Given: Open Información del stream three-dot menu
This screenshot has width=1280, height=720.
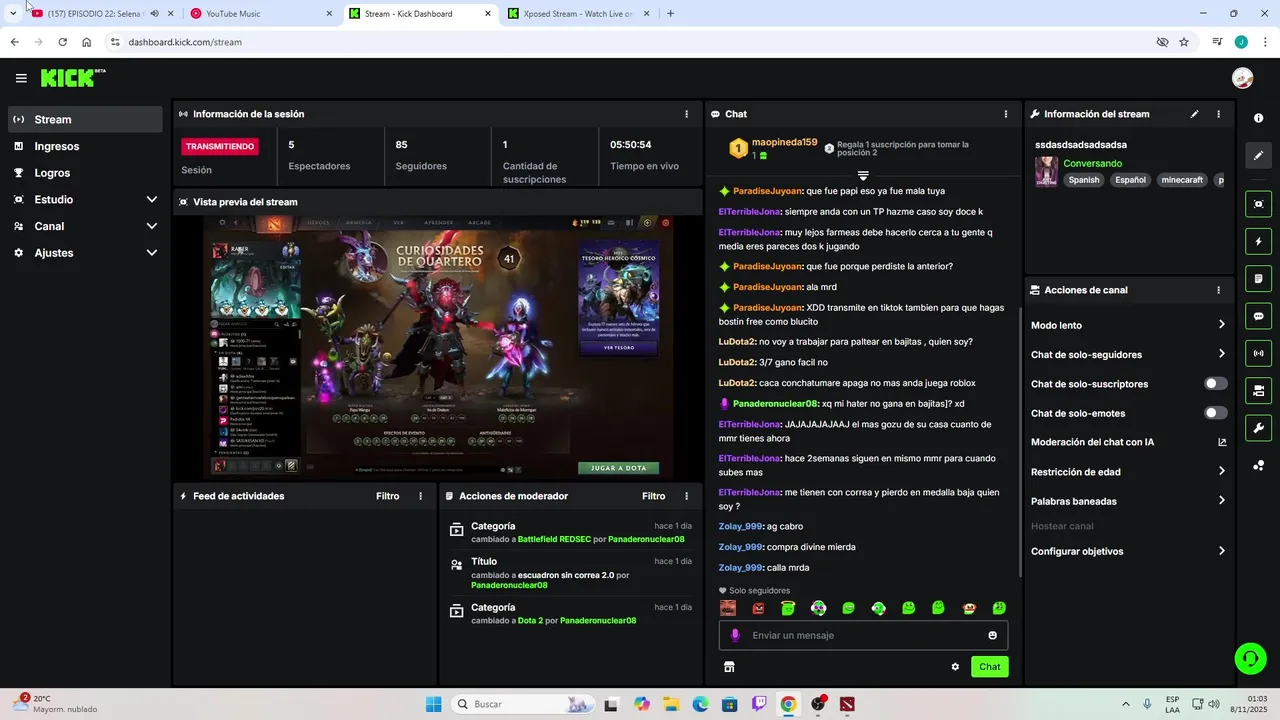Looking at the screenshot, I should point(1218,114).
